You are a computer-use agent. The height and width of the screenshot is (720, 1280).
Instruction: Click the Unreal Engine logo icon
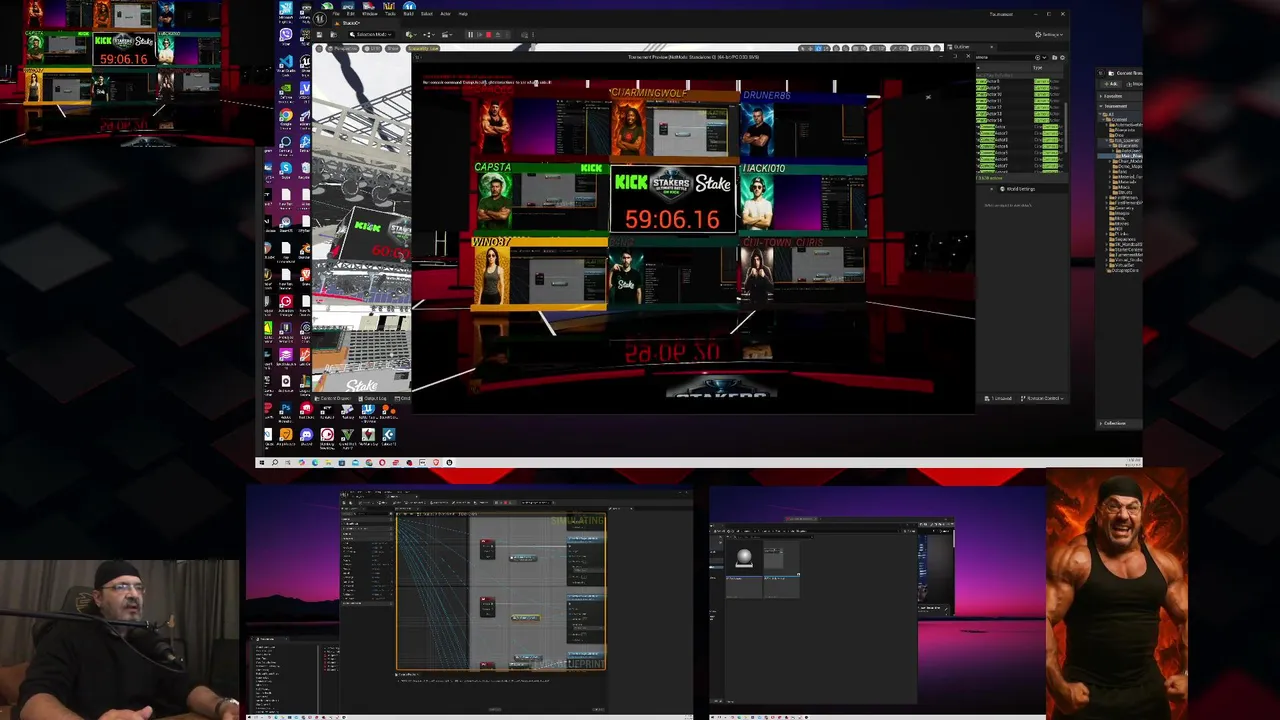coord(320,19)
